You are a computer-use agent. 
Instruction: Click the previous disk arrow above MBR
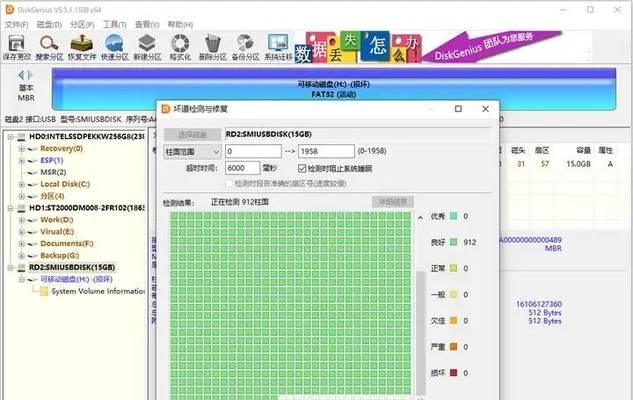tap(21, 75)
